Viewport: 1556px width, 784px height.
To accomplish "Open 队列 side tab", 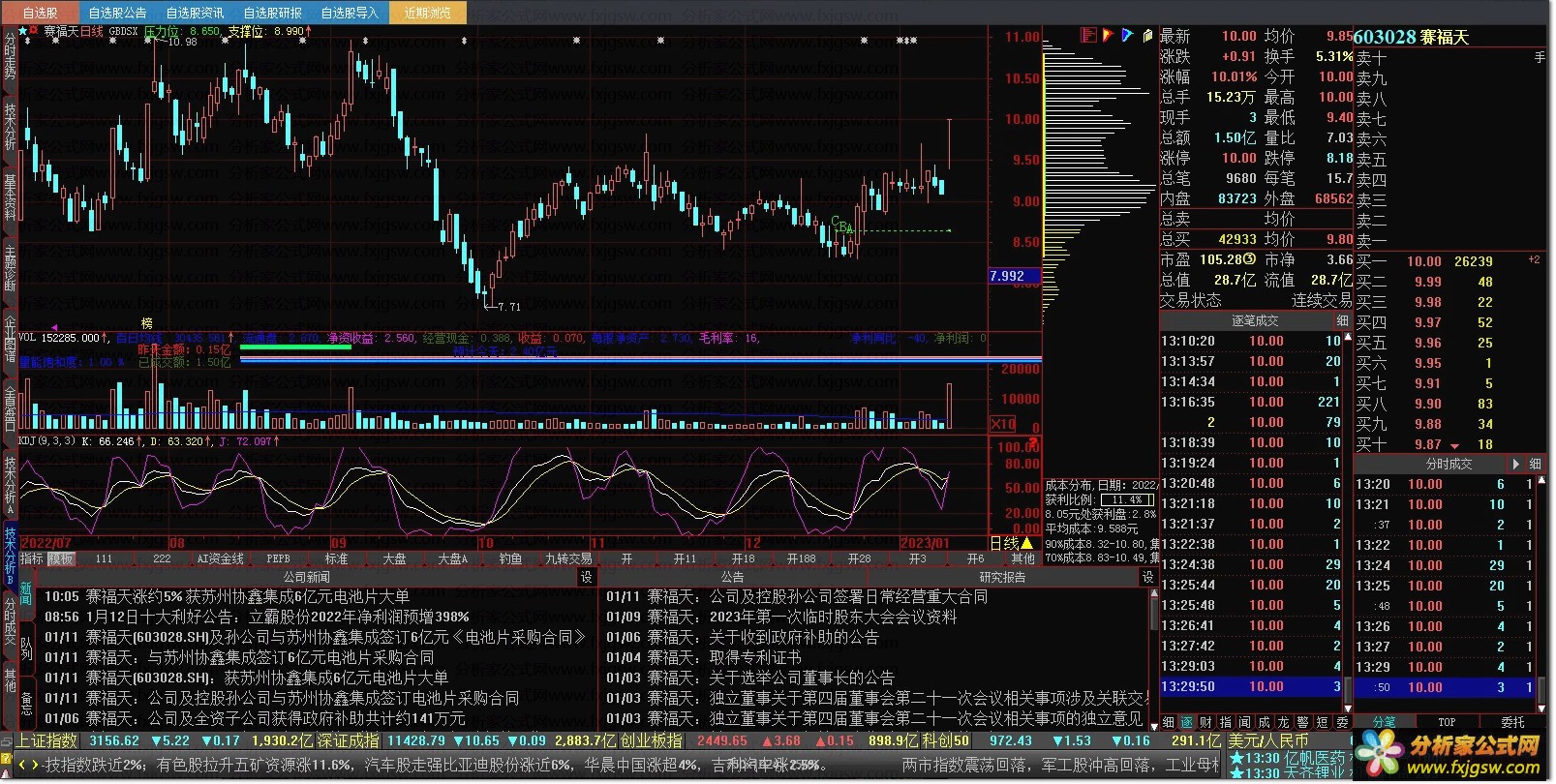I will (26, 648).
